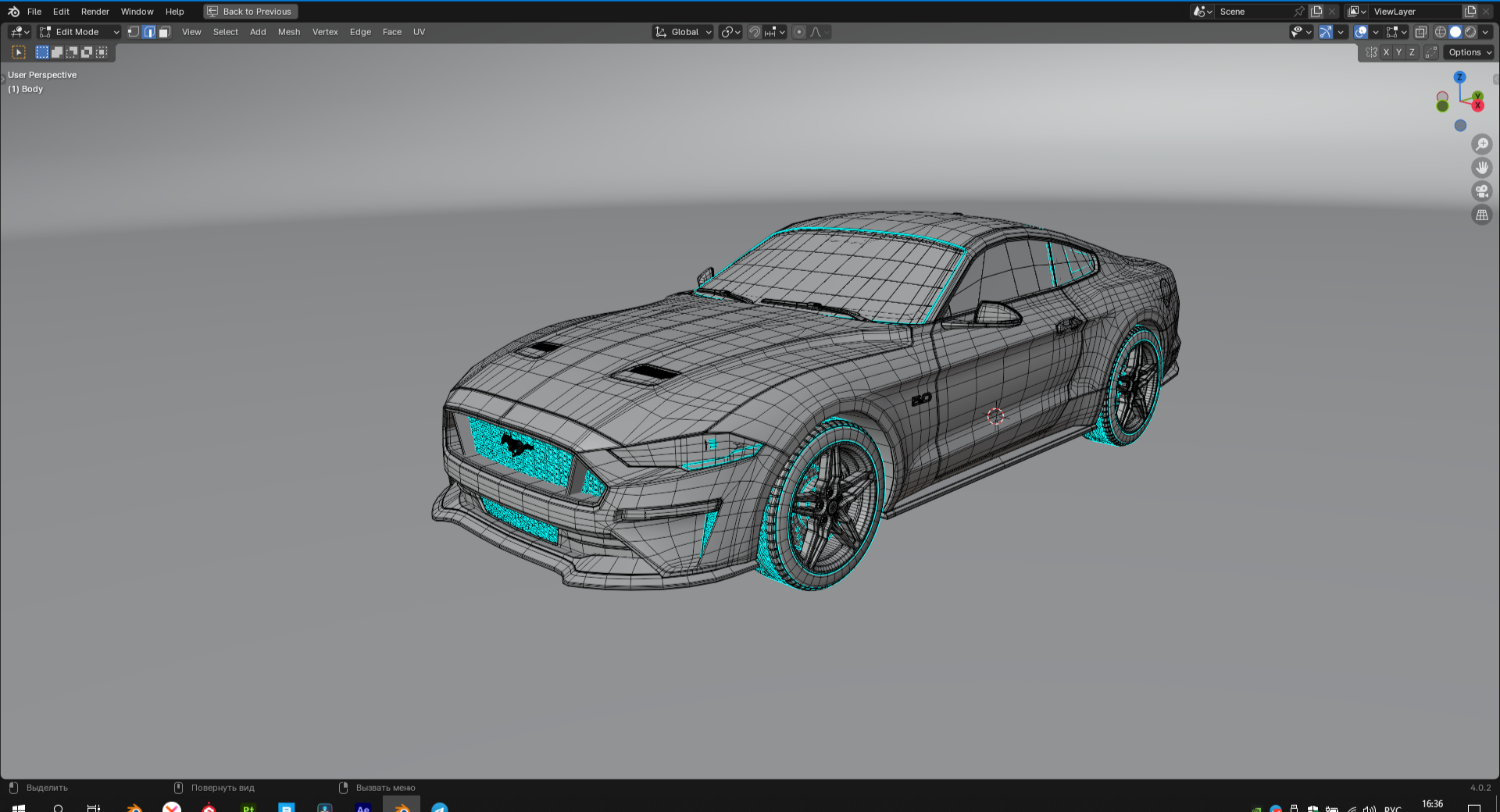Select the Tweak select tool icon

coord(19,52)
